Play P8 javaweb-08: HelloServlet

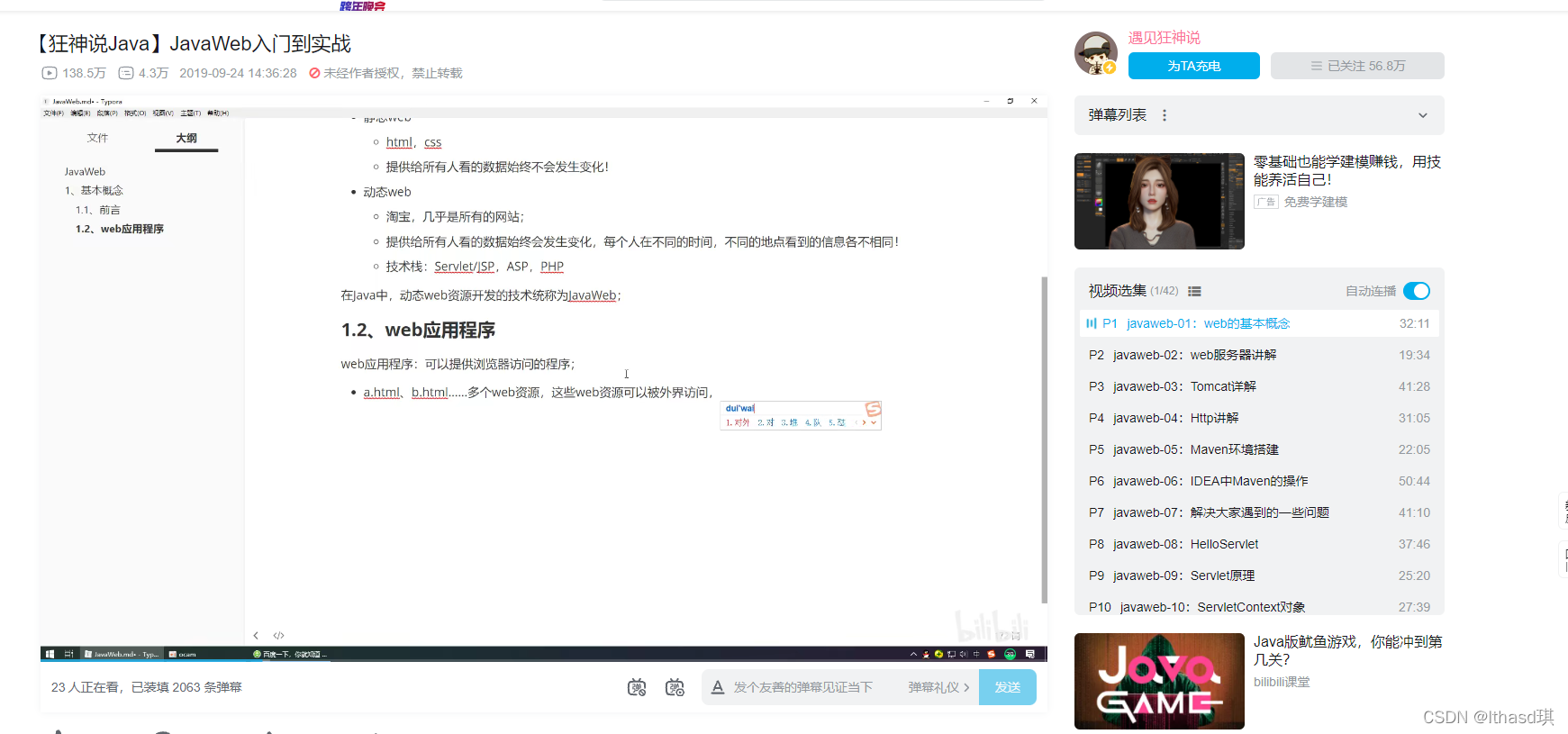coord(1259,544)
